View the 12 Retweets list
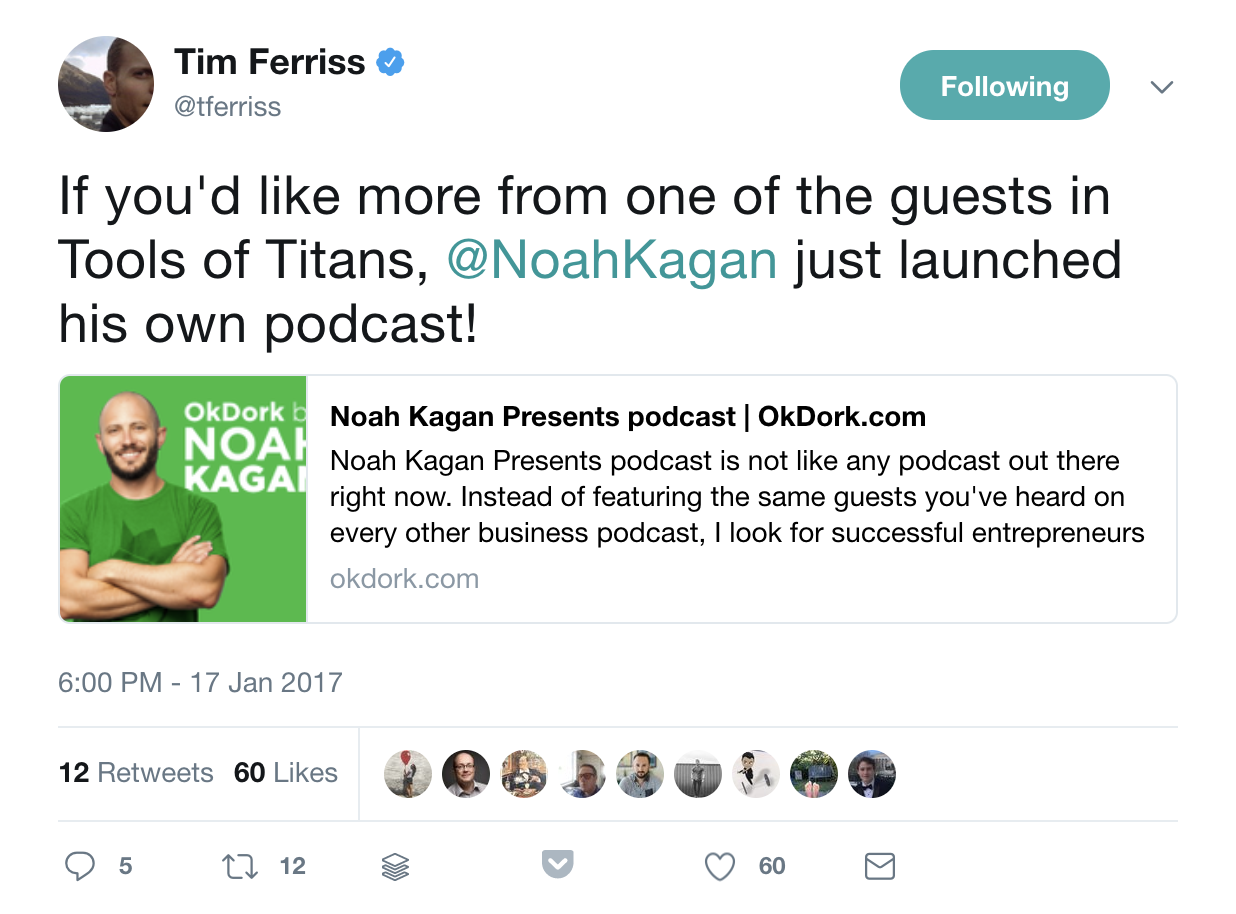The width and height of the screenshot is (1236, 914). coord(136,773)
